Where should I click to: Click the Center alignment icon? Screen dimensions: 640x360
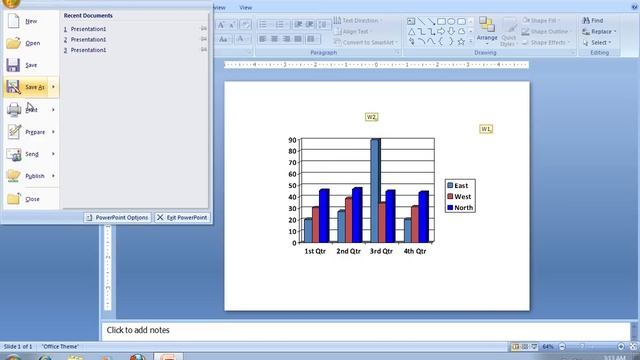(275, 39)
